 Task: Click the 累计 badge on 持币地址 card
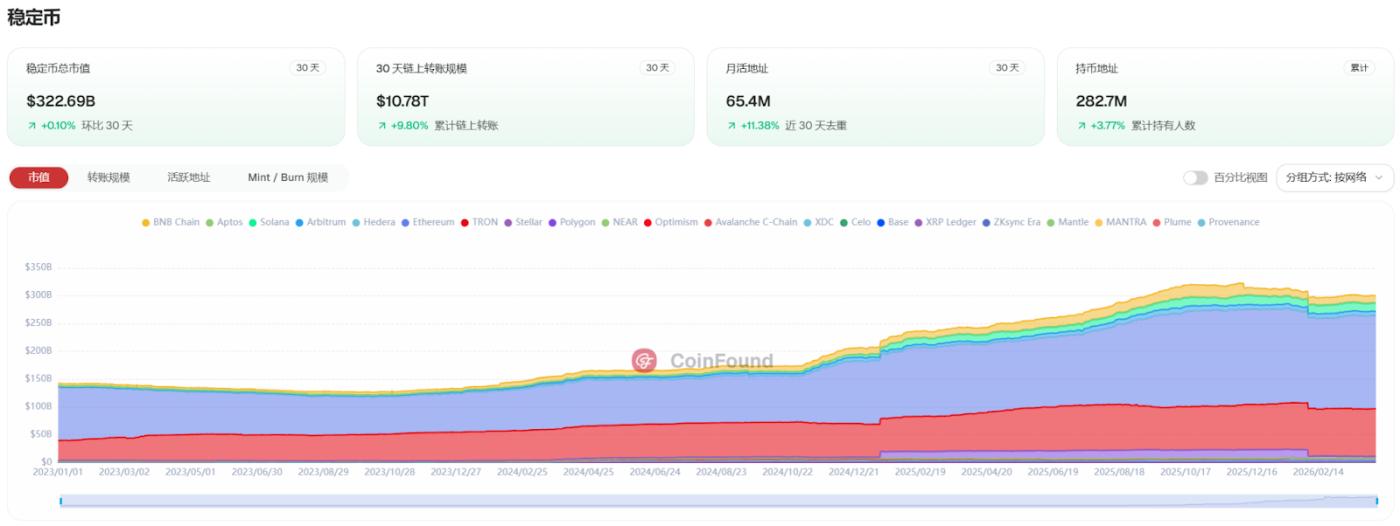click(x=1359, y=68)
